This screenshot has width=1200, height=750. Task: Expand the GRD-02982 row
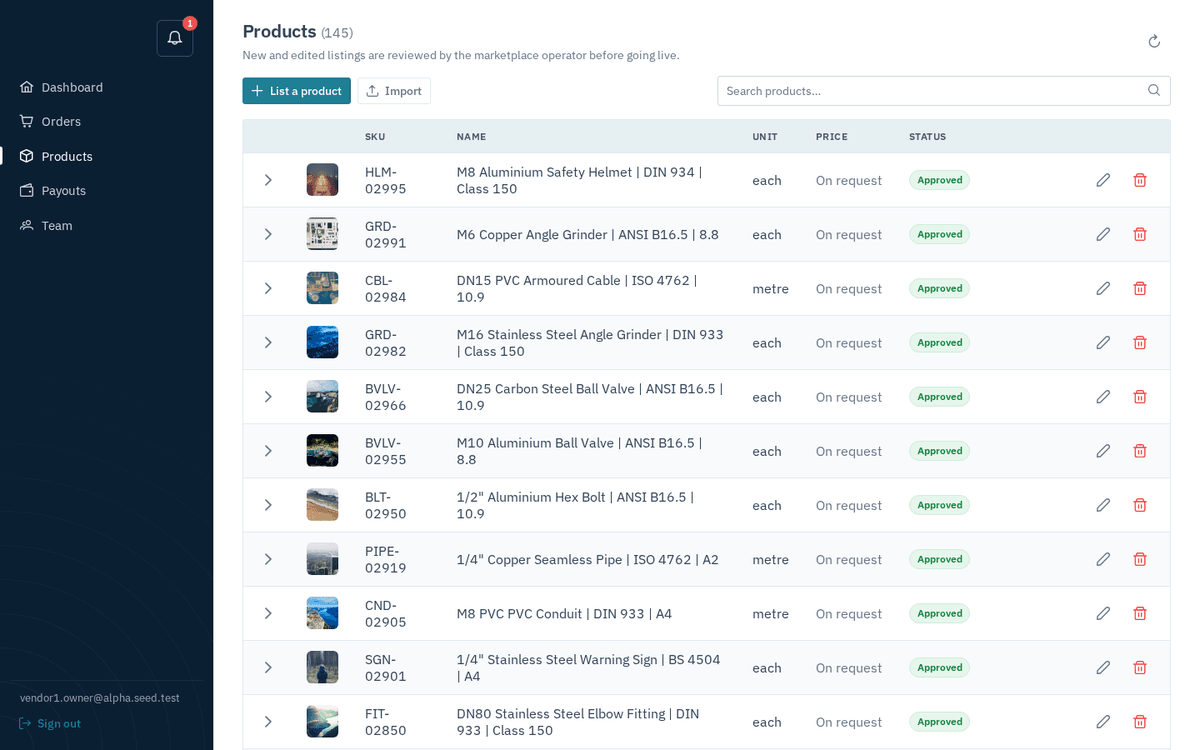click(268, 342)
